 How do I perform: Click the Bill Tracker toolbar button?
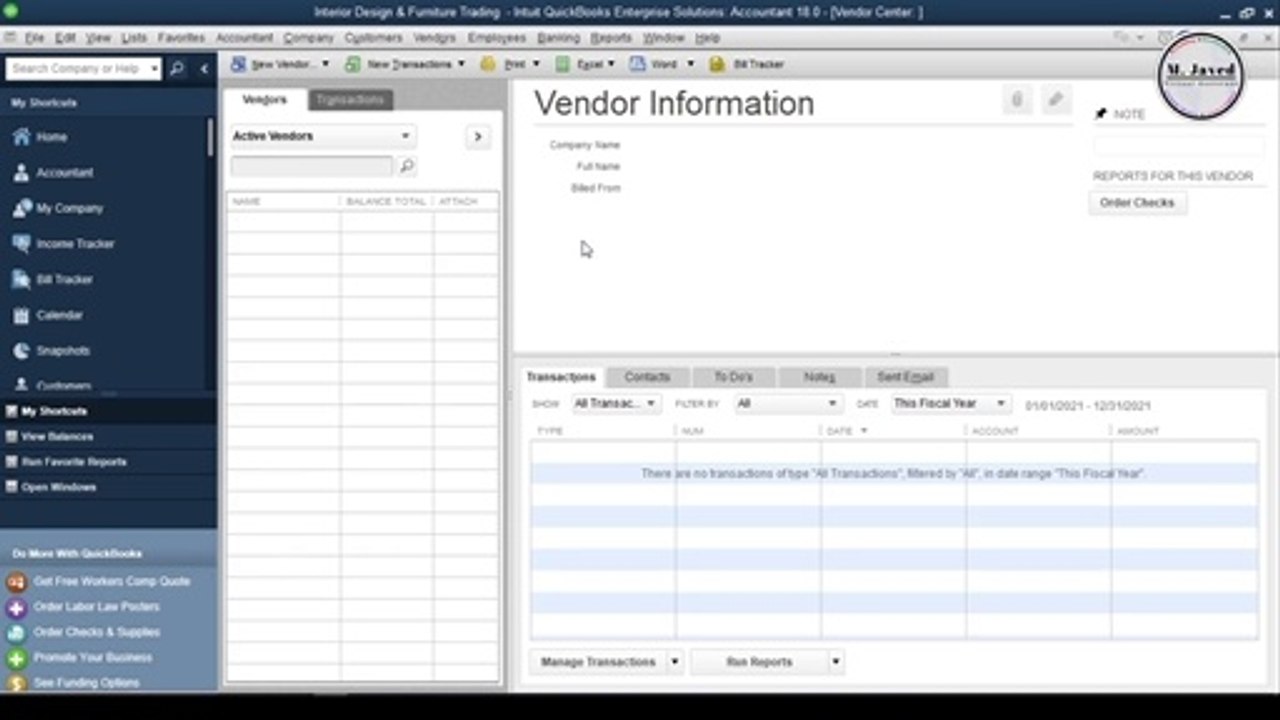pyautogui.click(x=747, y=64)
